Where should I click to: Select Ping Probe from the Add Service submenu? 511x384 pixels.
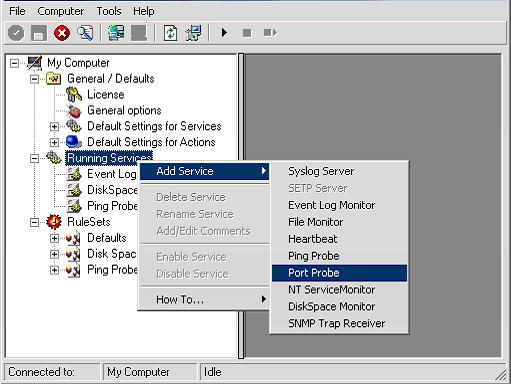(x=339, y=256)
